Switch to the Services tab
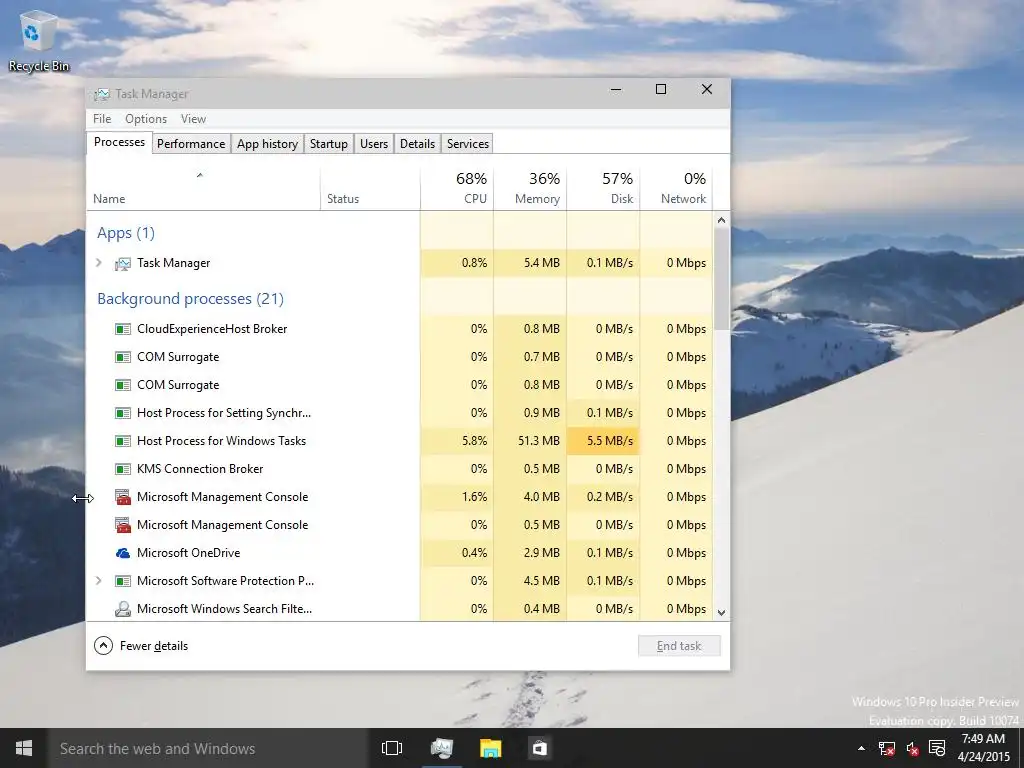1024x768 pixels. click(468, 144)
